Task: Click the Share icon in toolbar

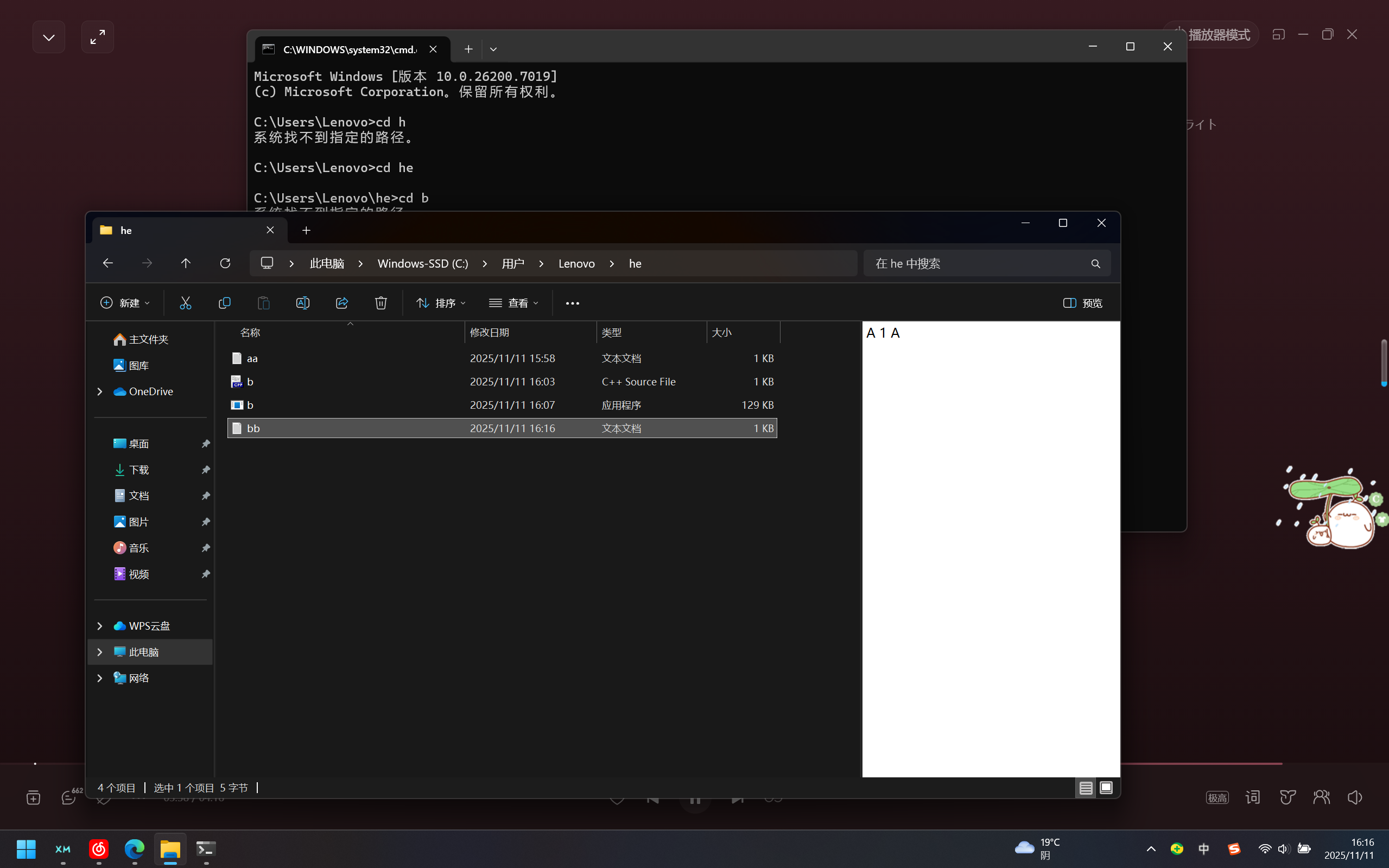Action: (342, 303)
